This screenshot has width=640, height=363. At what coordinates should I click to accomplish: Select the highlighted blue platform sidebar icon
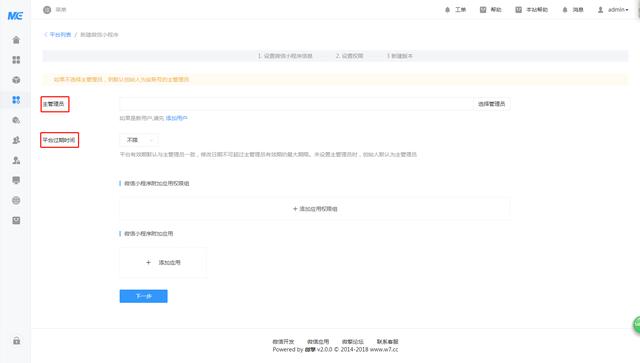pos(16,100)
